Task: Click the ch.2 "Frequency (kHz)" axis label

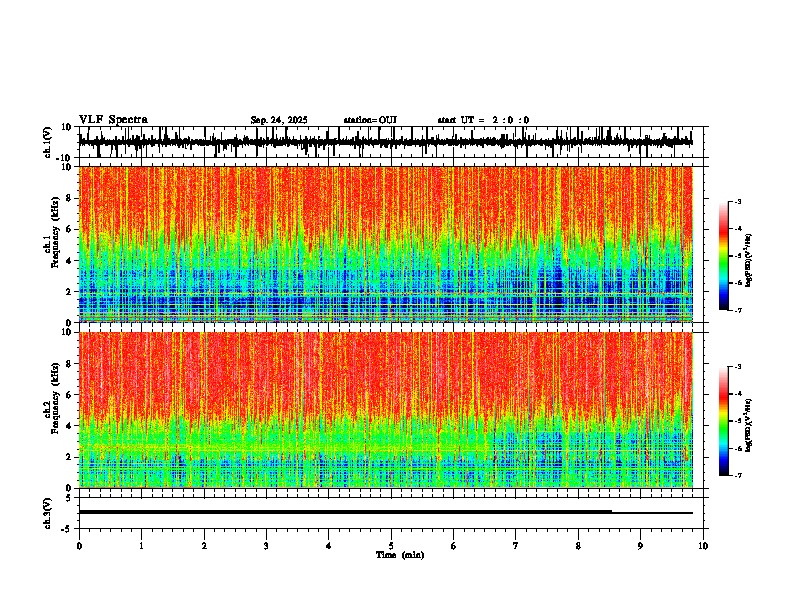Action: (x=55, y=398)
